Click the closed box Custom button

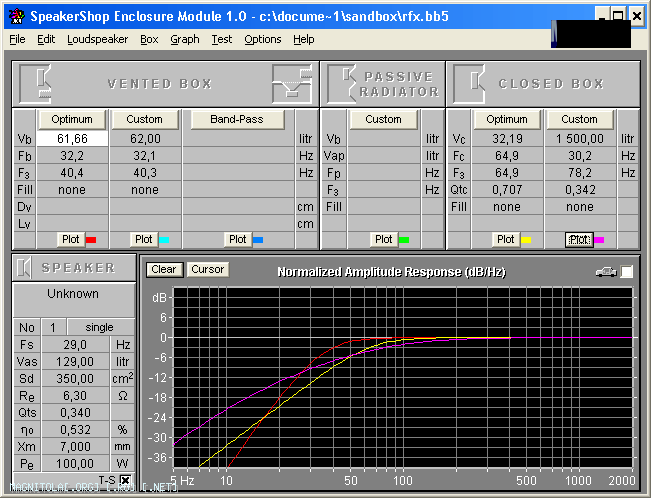click(580, 120)
